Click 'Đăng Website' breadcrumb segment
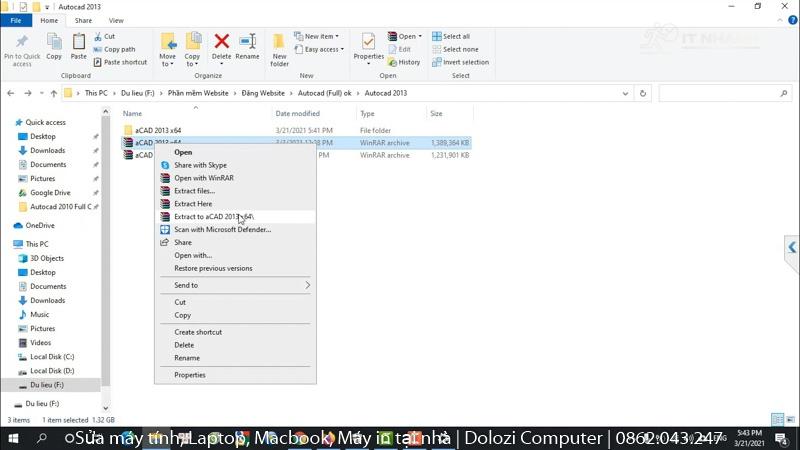Image resolution: width=800 pixels, height=450 pixels. point(263,93)
